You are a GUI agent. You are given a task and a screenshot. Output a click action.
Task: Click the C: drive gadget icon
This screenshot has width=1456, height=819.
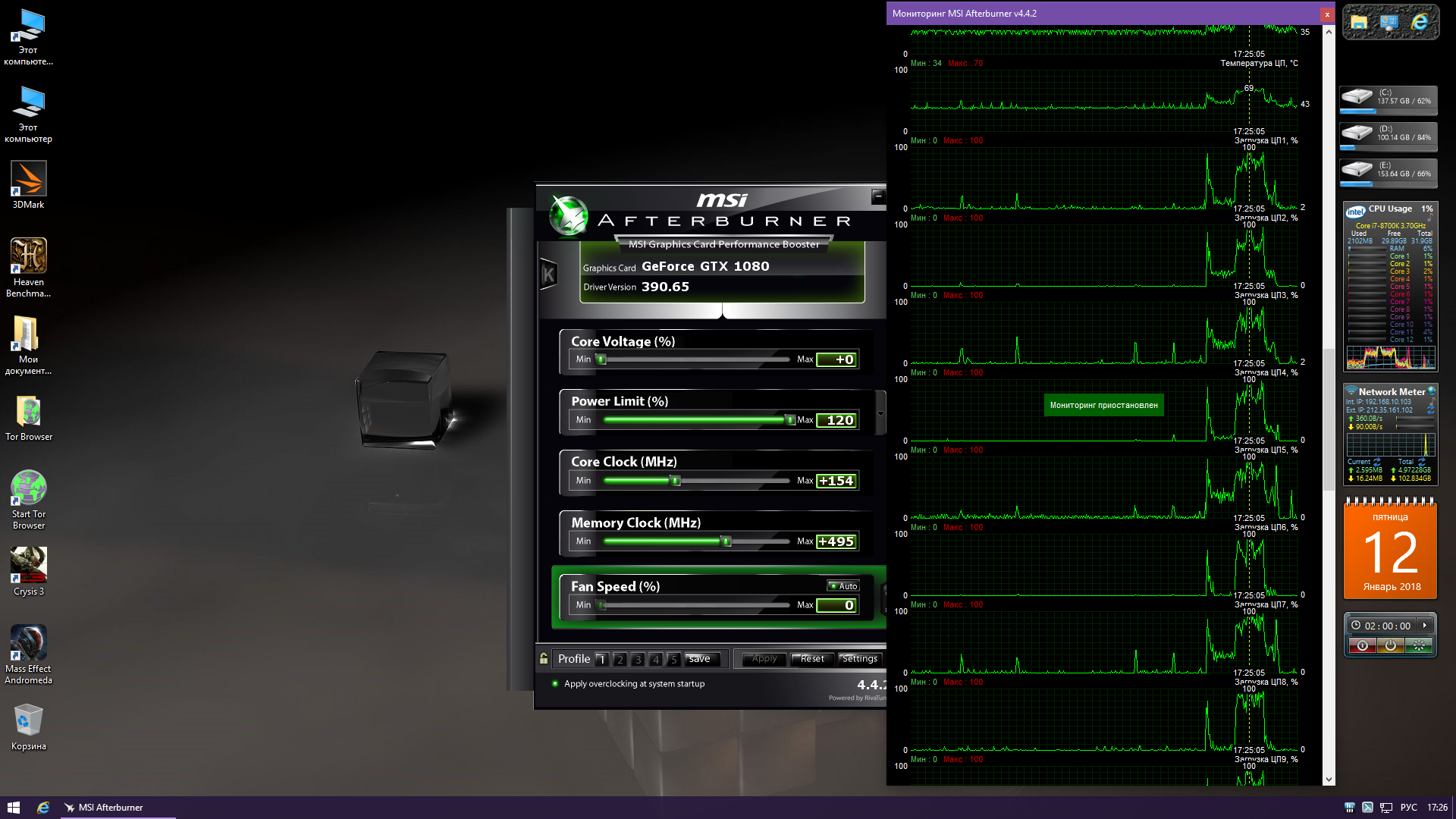1357,97
